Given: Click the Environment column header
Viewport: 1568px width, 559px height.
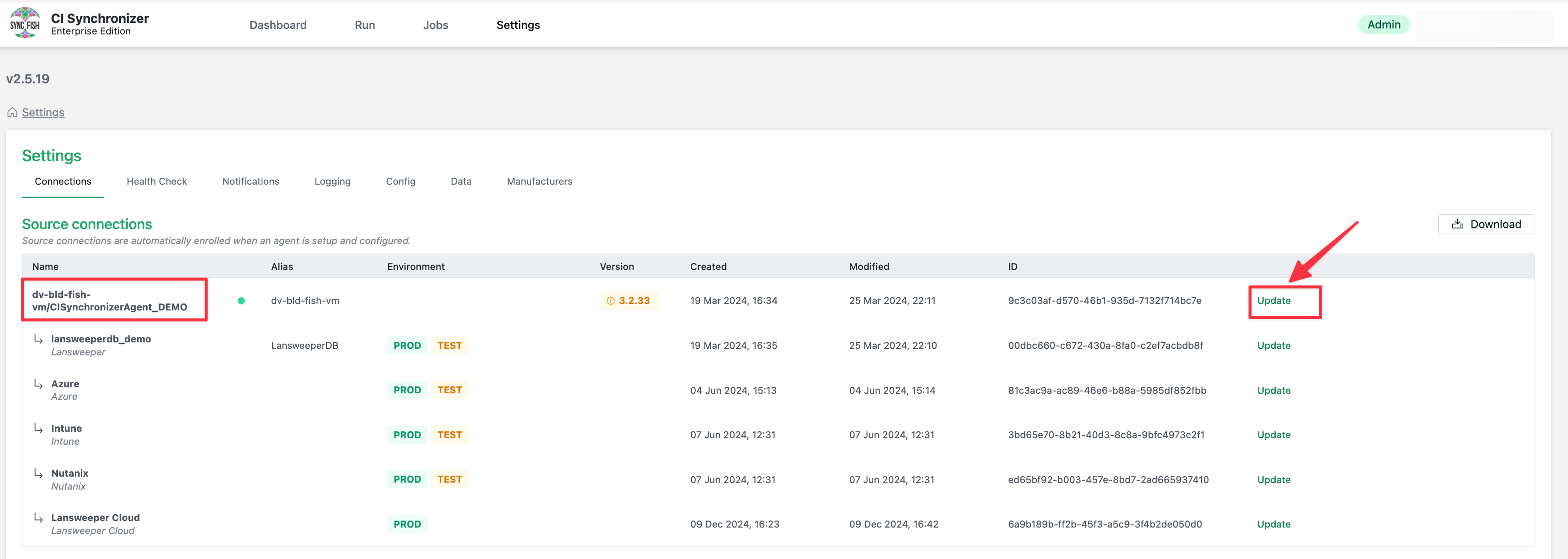Looking at the screenshot, I should tap(416, 267).
